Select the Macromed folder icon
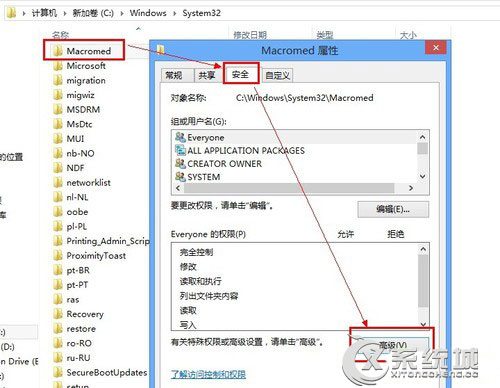The image size is (500, 388). pyautogui.click(x=58, y=51)
